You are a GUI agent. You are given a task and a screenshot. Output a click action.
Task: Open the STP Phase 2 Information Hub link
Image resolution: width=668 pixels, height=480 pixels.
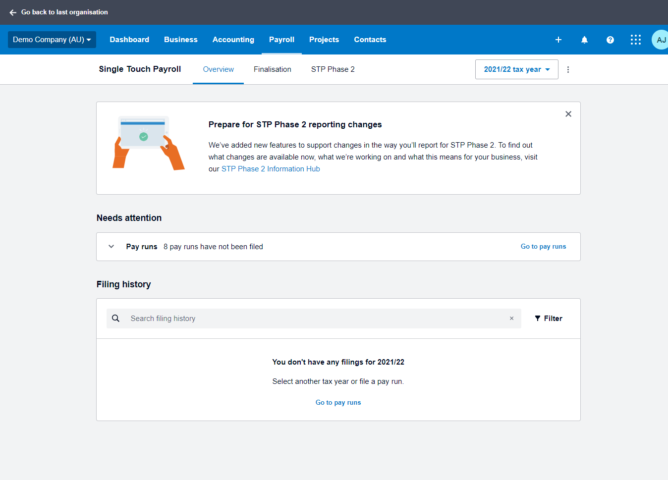(271, 169)
